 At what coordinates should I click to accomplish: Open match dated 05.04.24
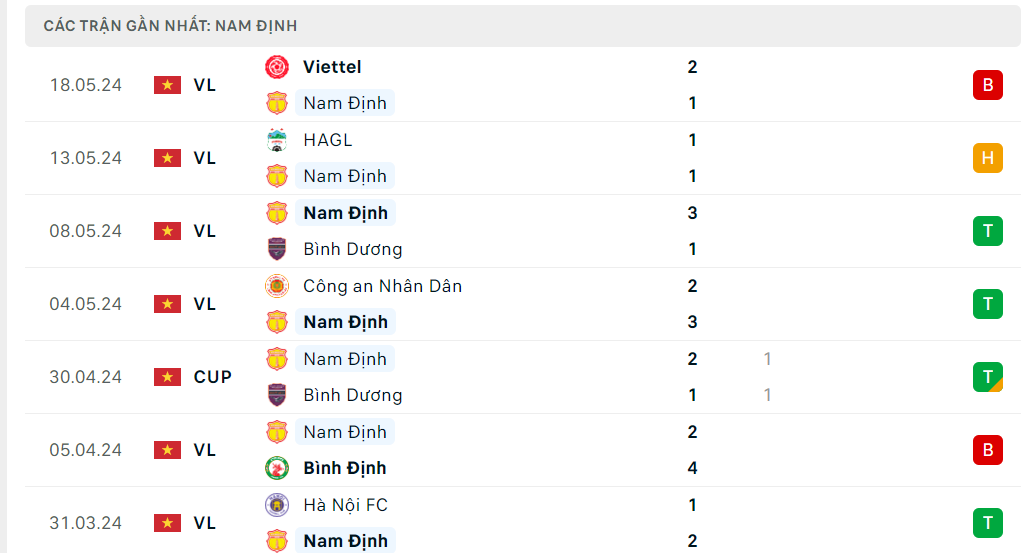pos(86,450)
